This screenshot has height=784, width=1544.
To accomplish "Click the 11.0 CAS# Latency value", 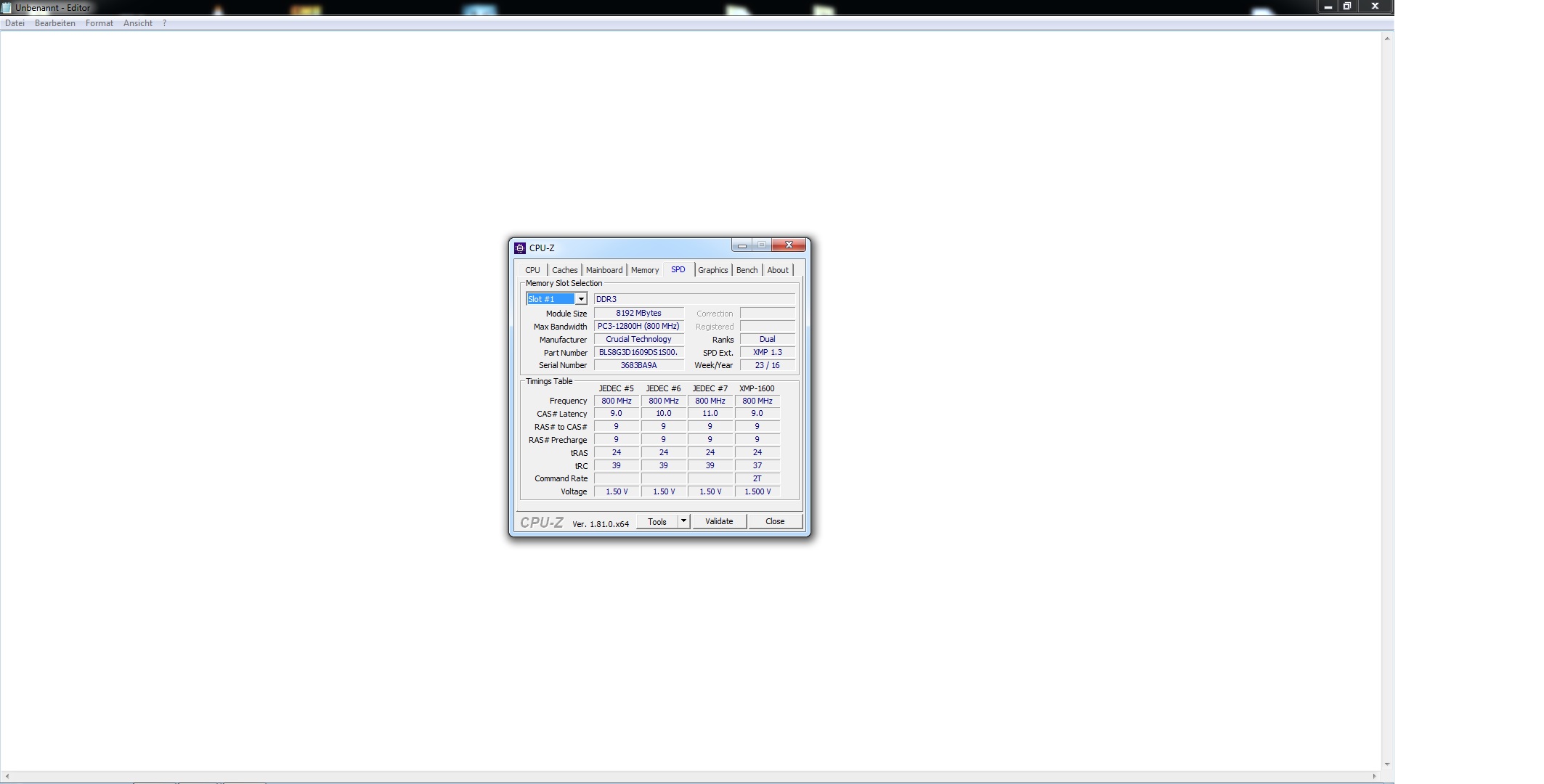I will pyautogui.click(x=710, y=414).
